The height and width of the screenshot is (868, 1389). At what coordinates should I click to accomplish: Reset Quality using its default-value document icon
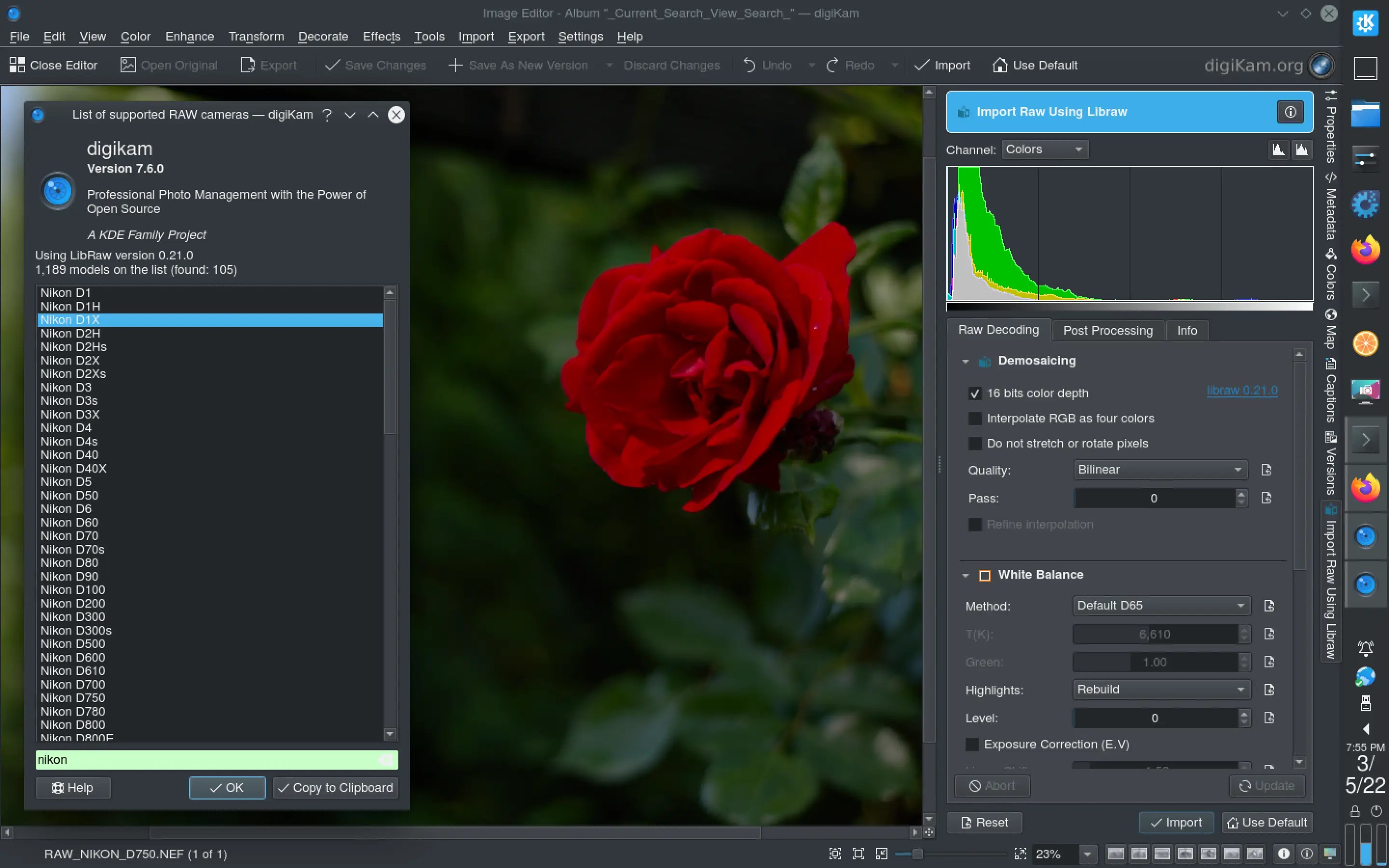click(x=1266, y=470)
